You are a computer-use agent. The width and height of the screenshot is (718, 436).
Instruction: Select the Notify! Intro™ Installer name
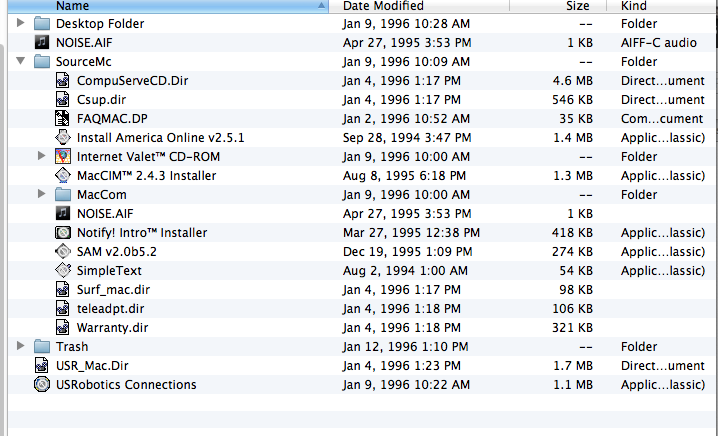142,233
